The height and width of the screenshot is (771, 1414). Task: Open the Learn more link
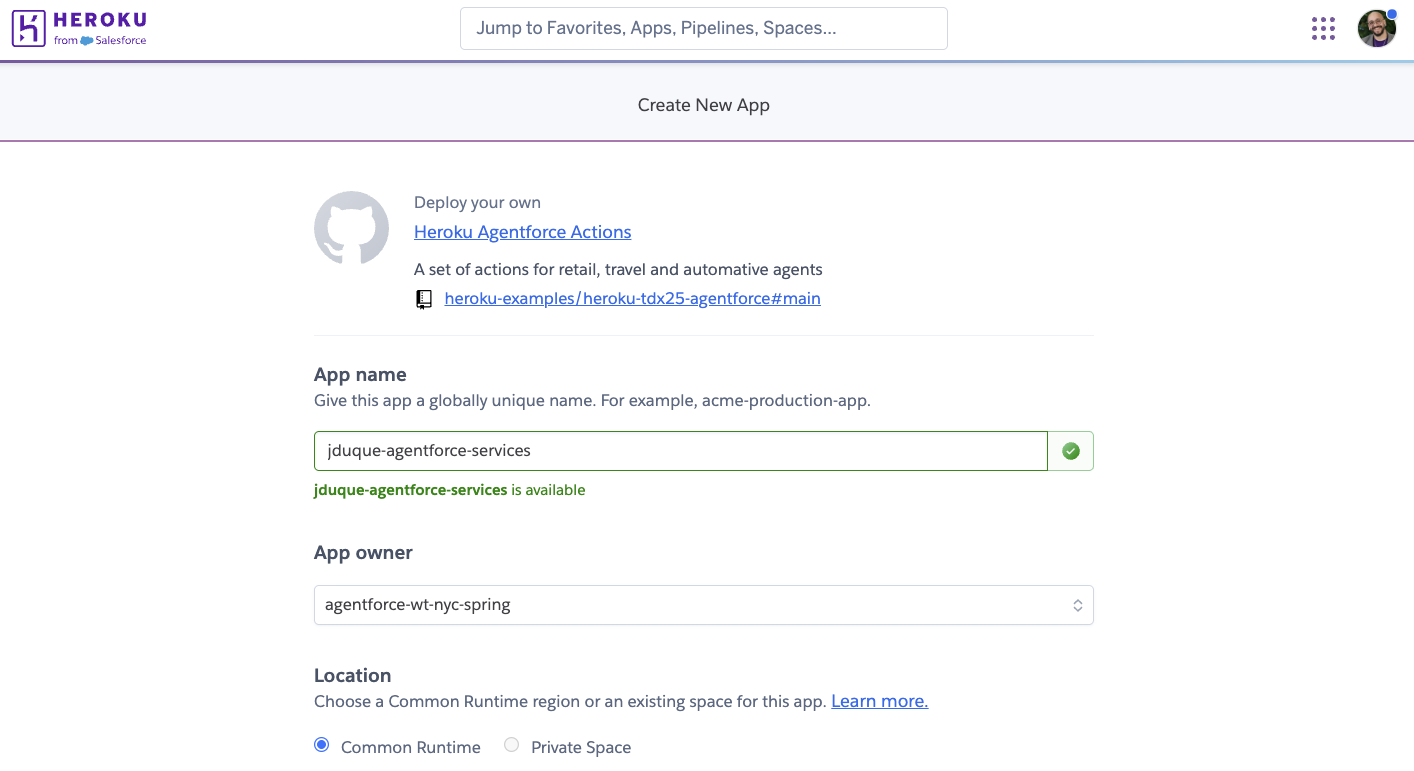879,701
